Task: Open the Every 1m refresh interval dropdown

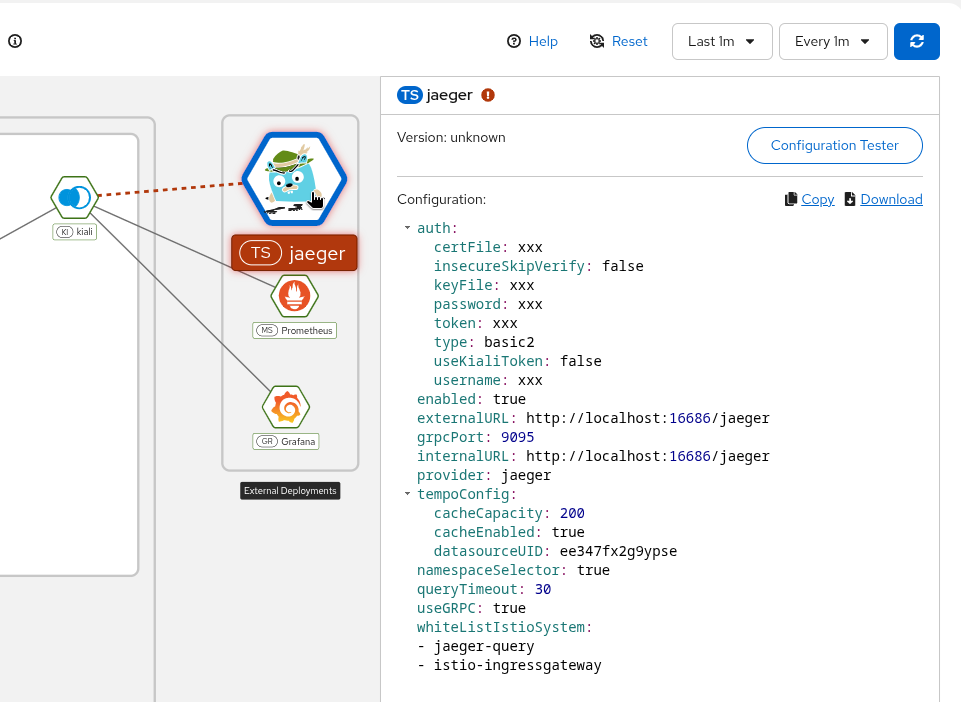Action: pyautogui.click(x=832, y=41)
